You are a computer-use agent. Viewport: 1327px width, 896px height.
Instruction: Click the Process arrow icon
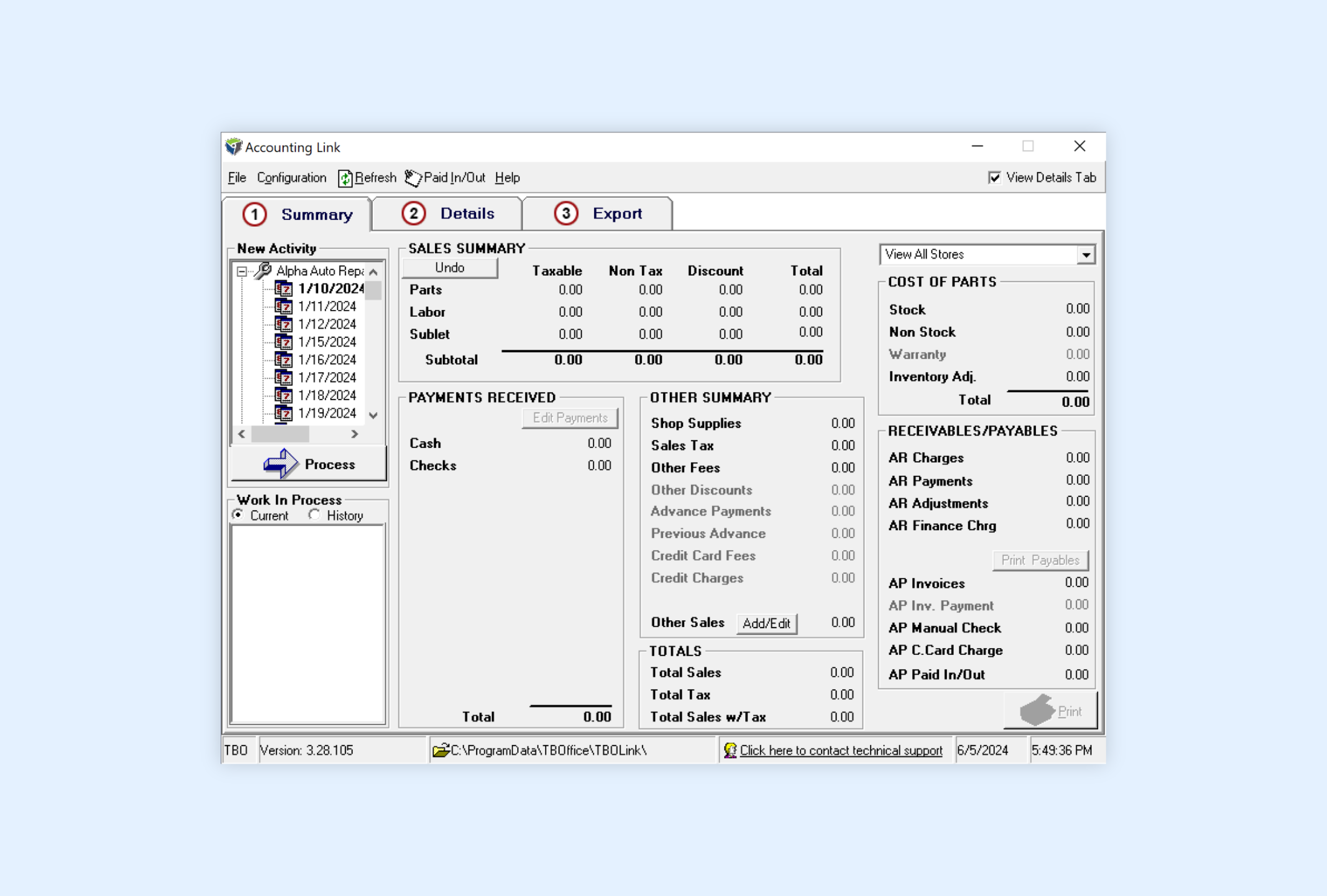[280, 463]
